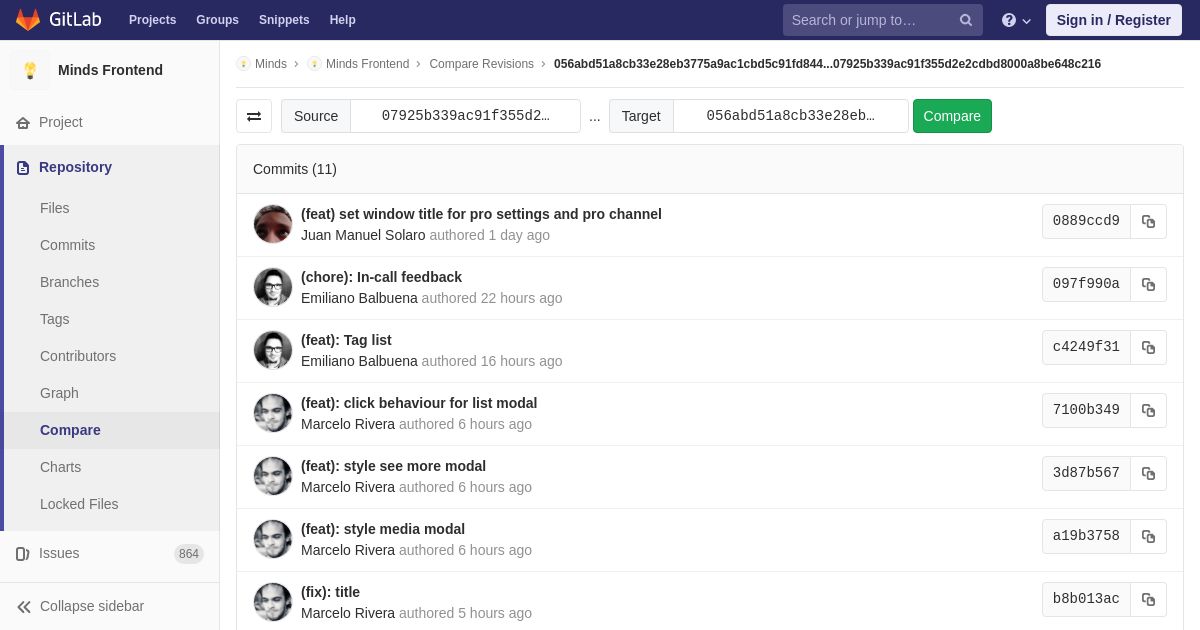Open the Help dropdown question mark
This screenshot has width=1200, height=630.
click(x=1016, y=20)
